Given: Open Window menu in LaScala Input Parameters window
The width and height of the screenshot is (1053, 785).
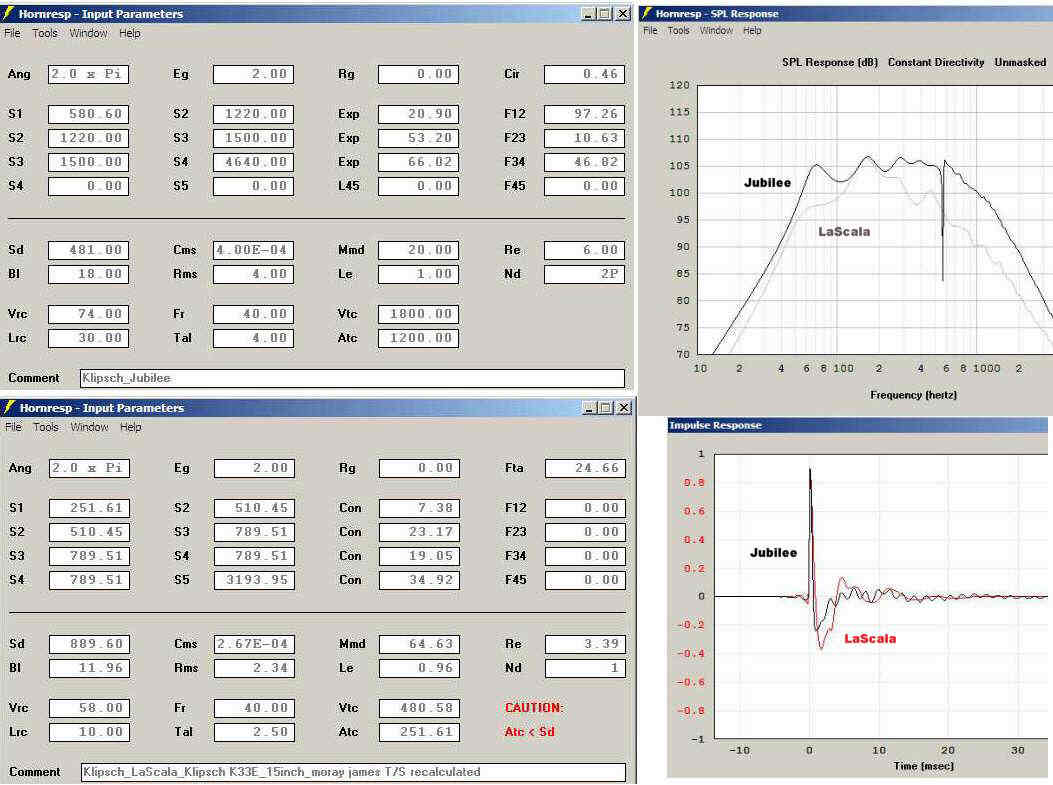Looking at the screenshot, I should coord(89,427).
